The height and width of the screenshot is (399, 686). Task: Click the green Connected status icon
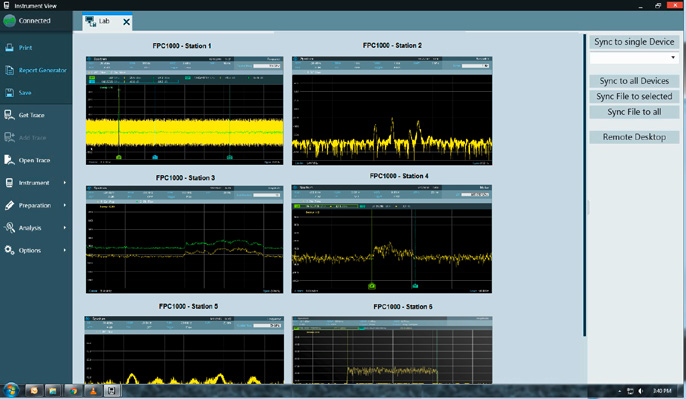tap(9, 21)
